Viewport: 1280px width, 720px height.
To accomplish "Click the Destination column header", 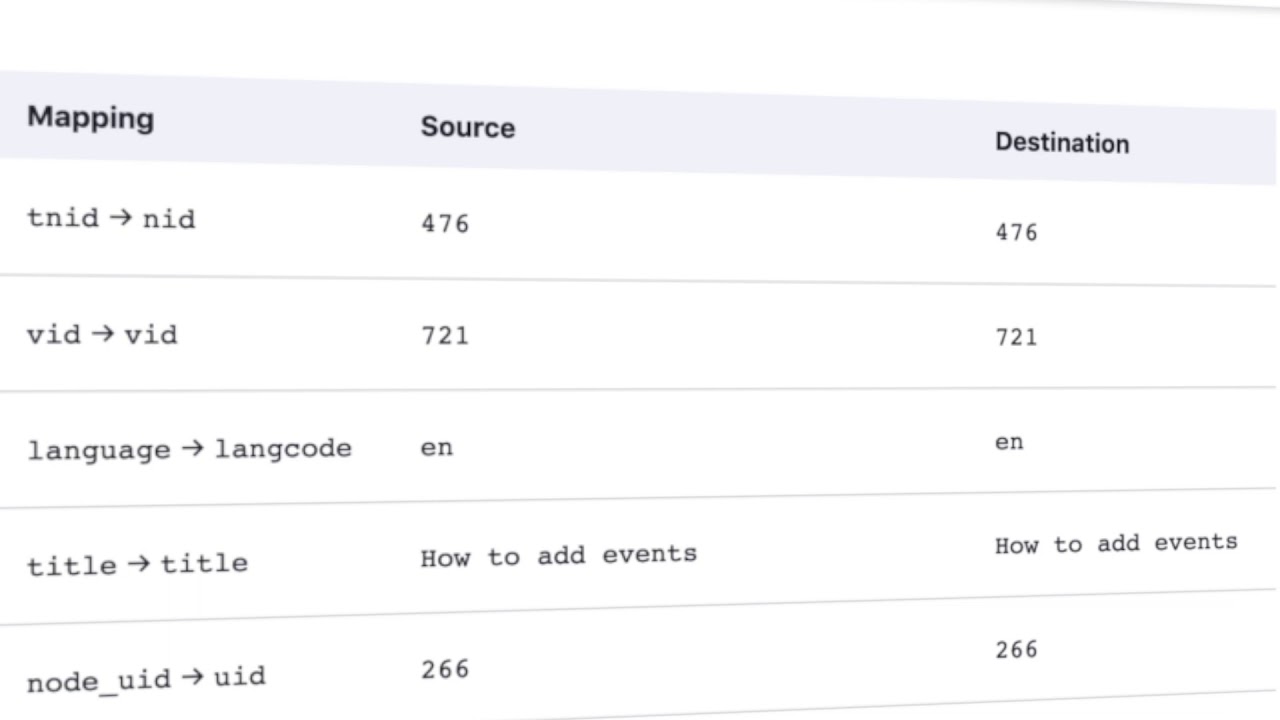I will tap(1061, 143).
